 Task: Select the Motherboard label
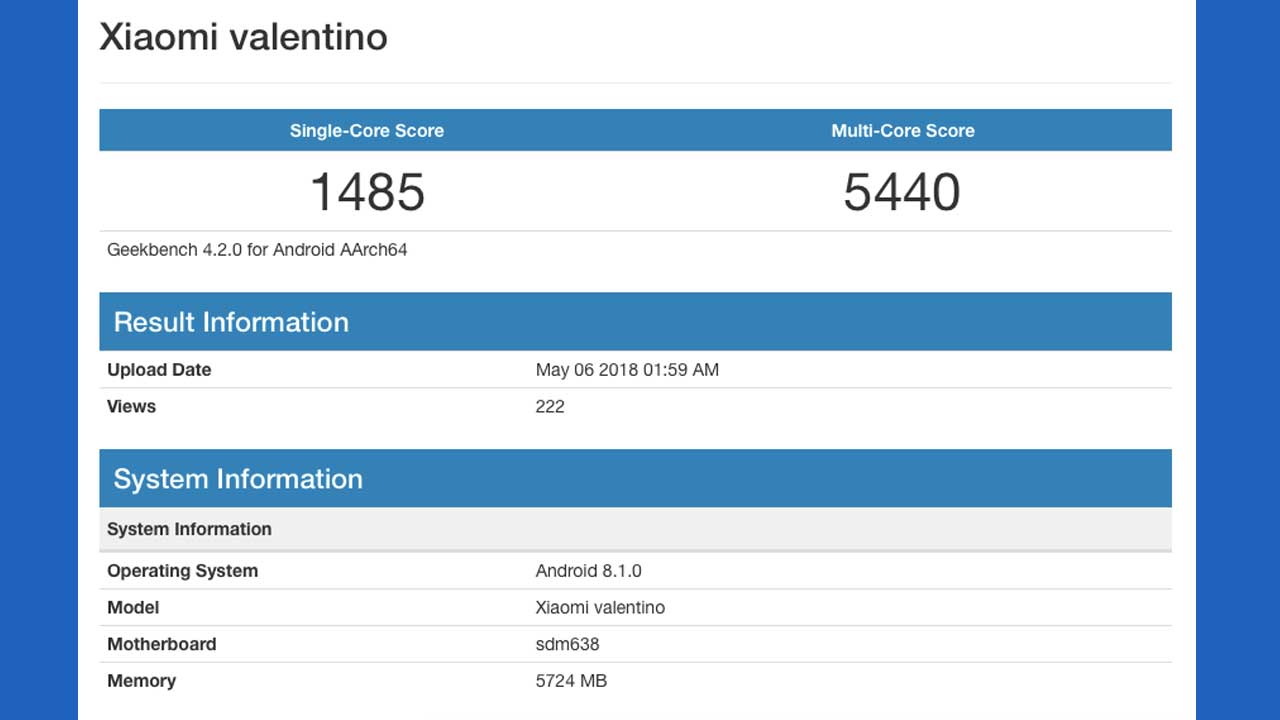coord(161,644)
